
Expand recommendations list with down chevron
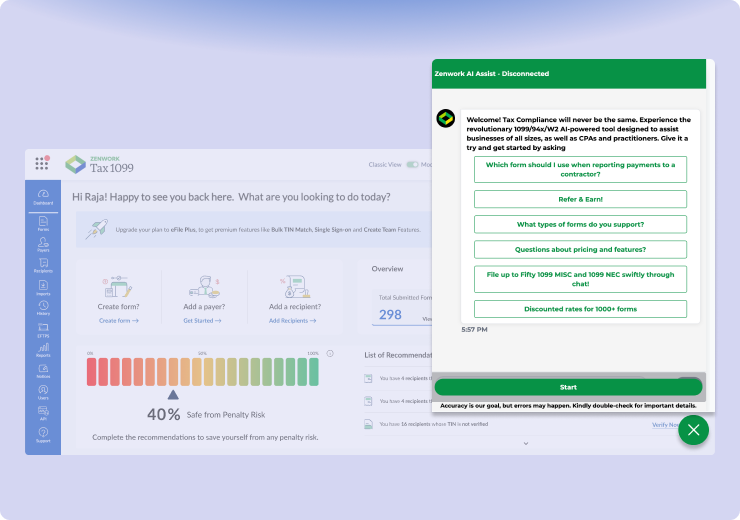(x=526, y=444)
